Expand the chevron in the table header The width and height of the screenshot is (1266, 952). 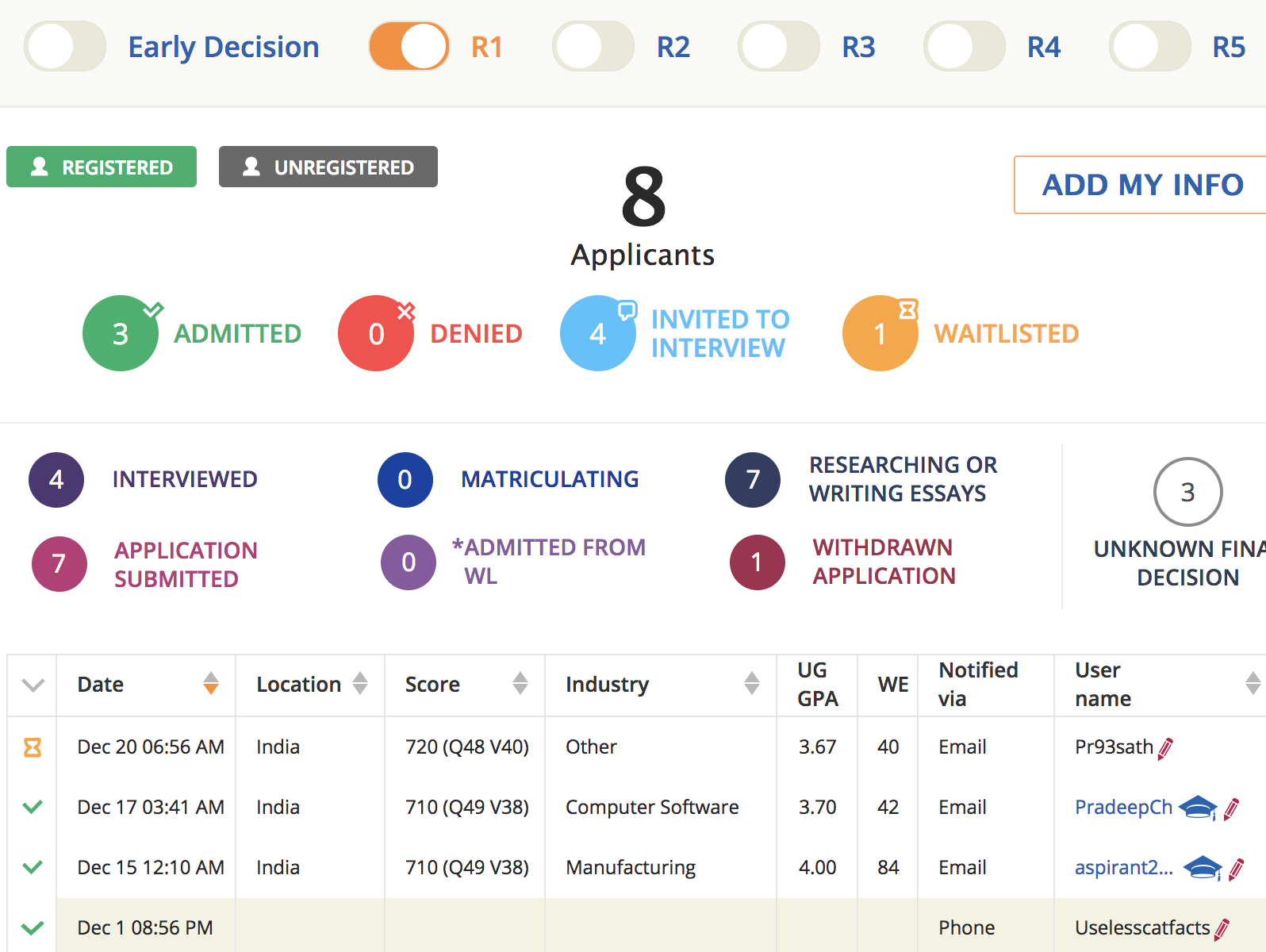tap(33, 685)
